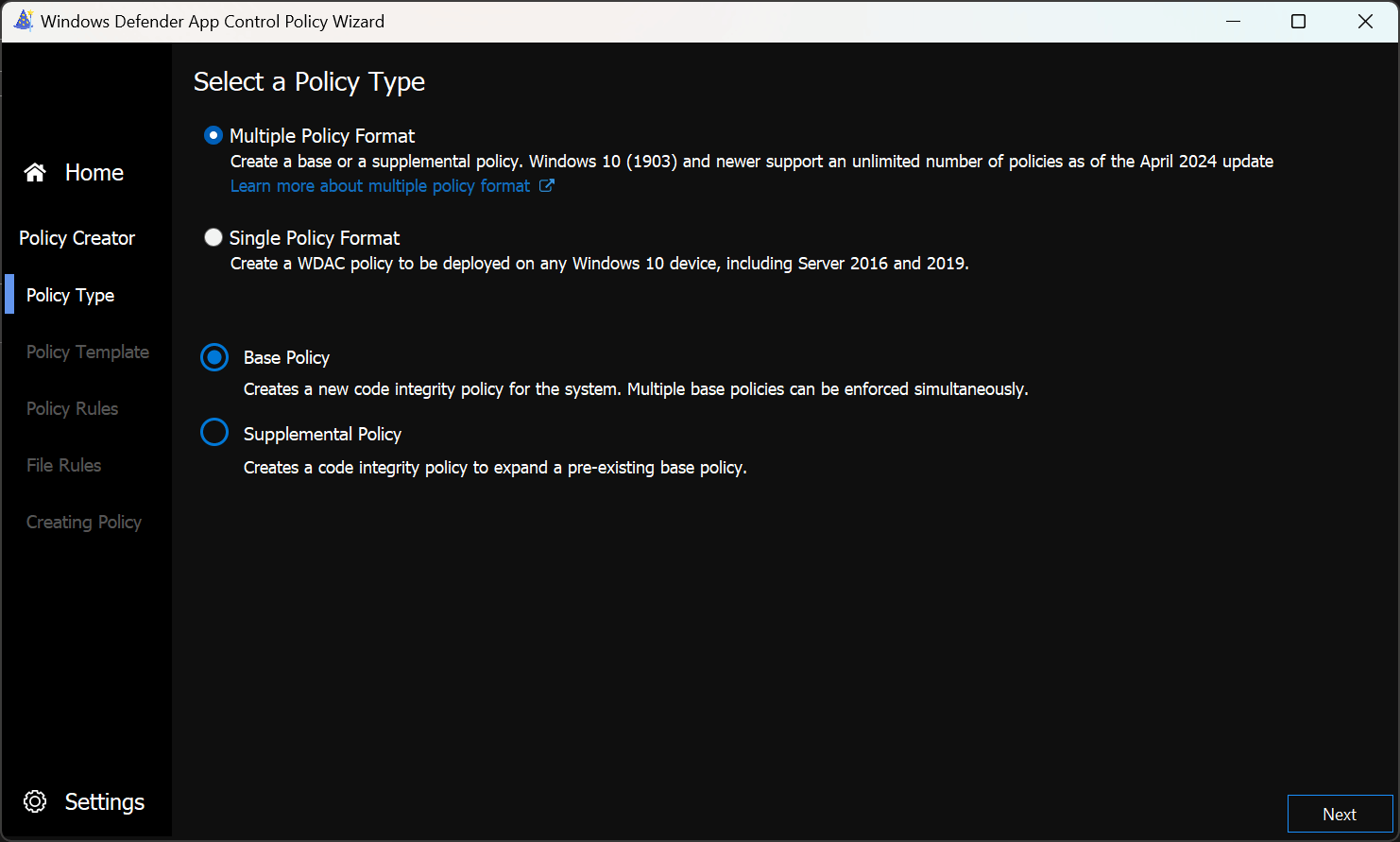Select Single Policy Format radio button
This screenshot has height=842, width=1400.
point(213,238)
